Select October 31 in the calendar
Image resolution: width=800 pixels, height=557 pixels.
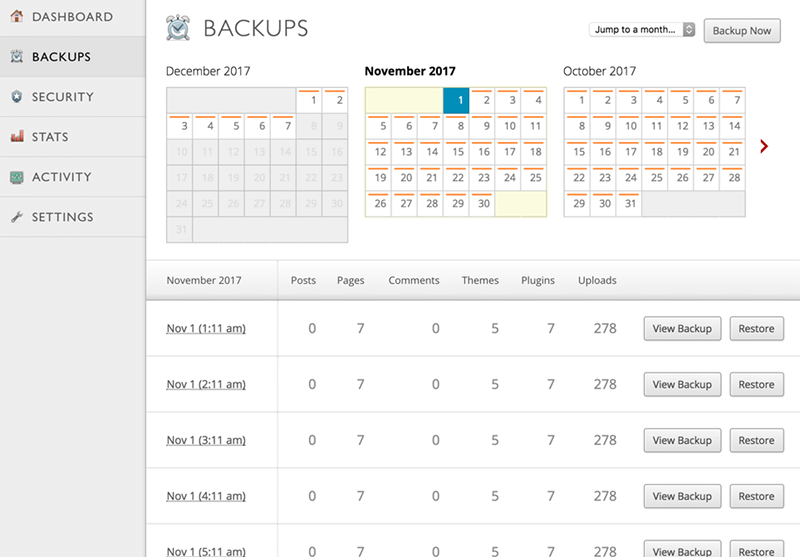pos(629,204)
